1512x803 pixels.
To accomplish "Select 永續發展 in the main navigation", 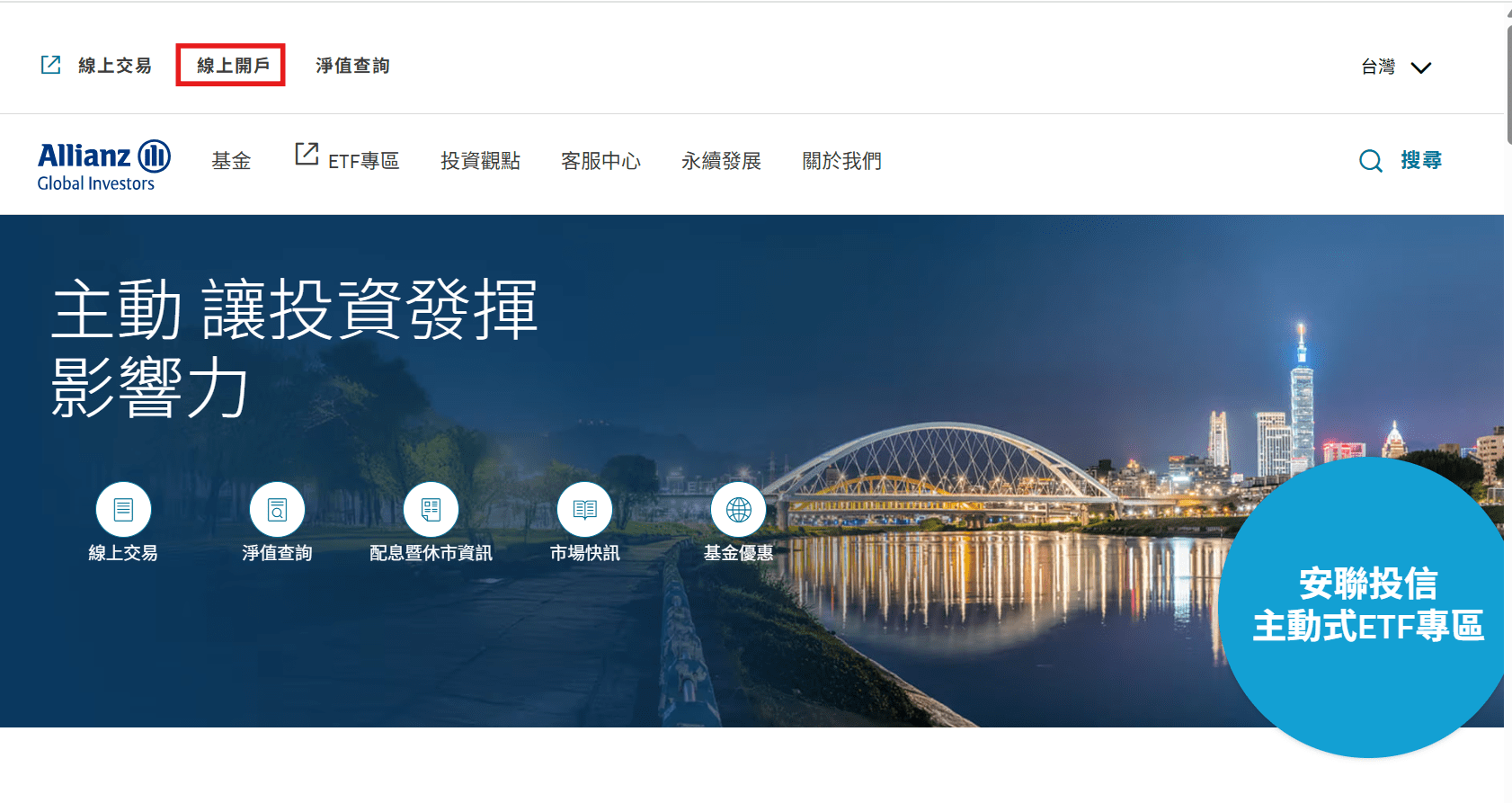I will 721,161.
